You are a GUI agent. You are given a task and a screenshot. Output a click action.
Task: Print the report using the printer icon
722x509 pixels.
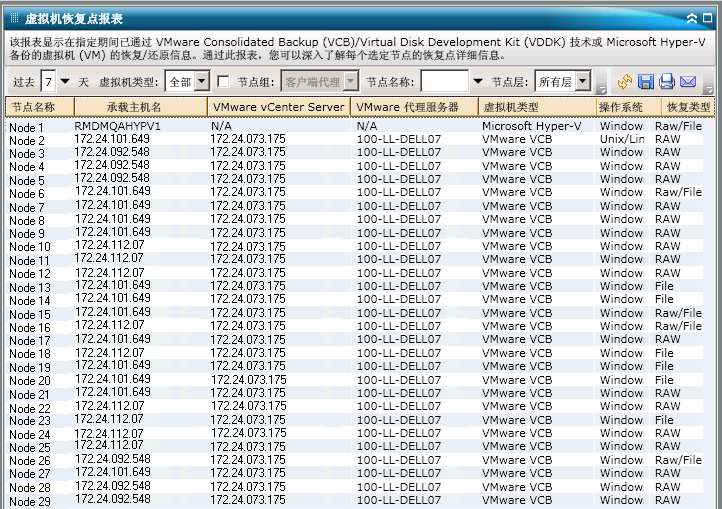tap(667, 82)
